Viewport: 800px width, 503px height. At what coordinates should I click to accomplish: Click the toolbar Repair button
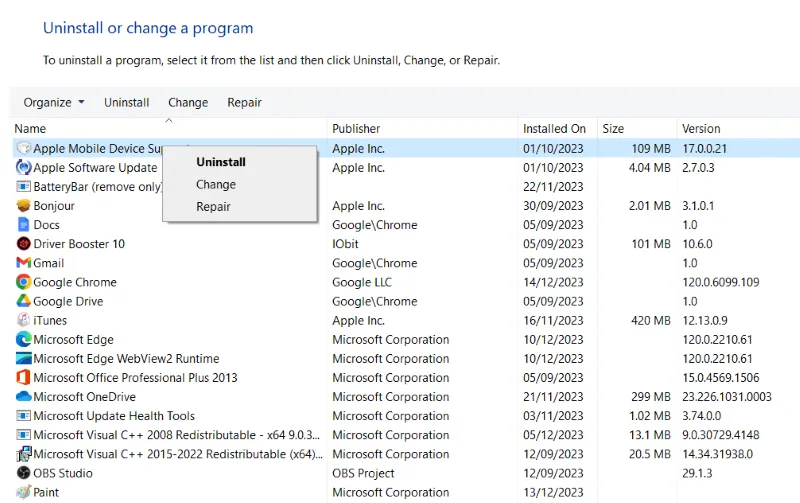coord(244,103)
